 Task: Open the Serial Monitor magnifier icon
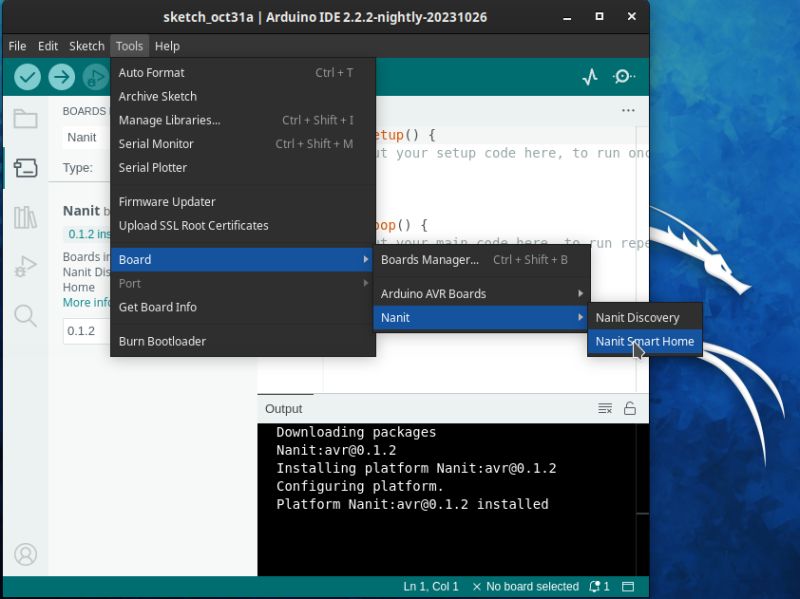click(624, 76)
